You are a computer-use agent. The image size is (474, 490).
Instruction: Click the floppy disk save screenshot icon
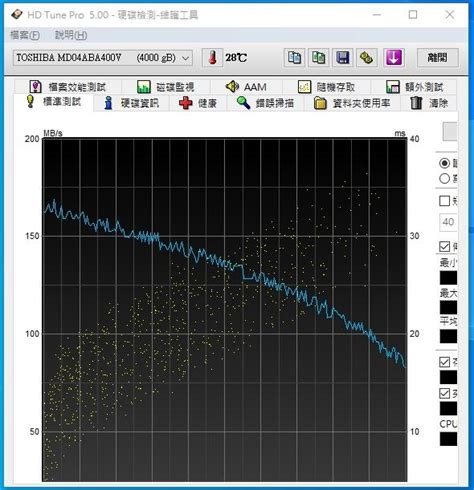click(x=342, y=58)
